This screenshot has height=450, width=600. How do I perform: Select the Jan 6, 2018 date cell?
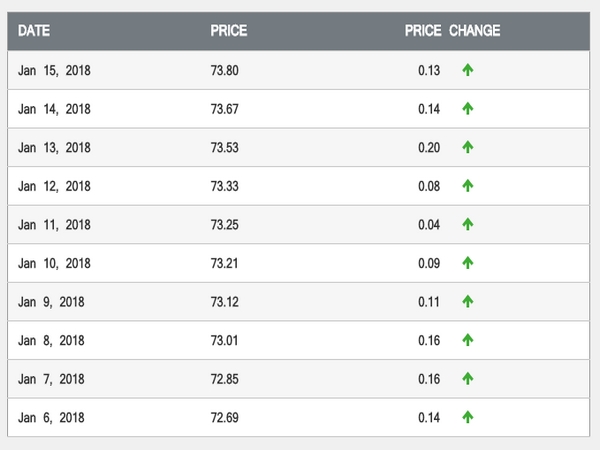click(x=51, y=417)
